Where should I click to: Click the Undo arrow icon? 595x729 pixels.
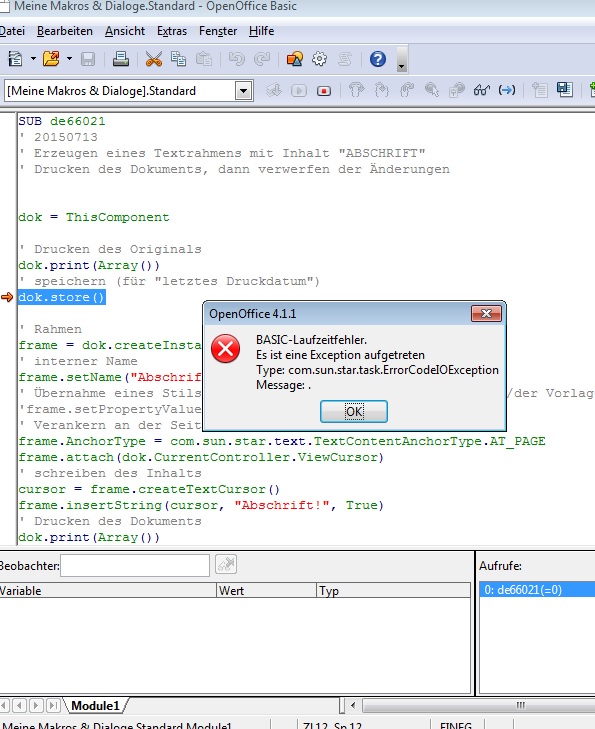coord(237,59)
